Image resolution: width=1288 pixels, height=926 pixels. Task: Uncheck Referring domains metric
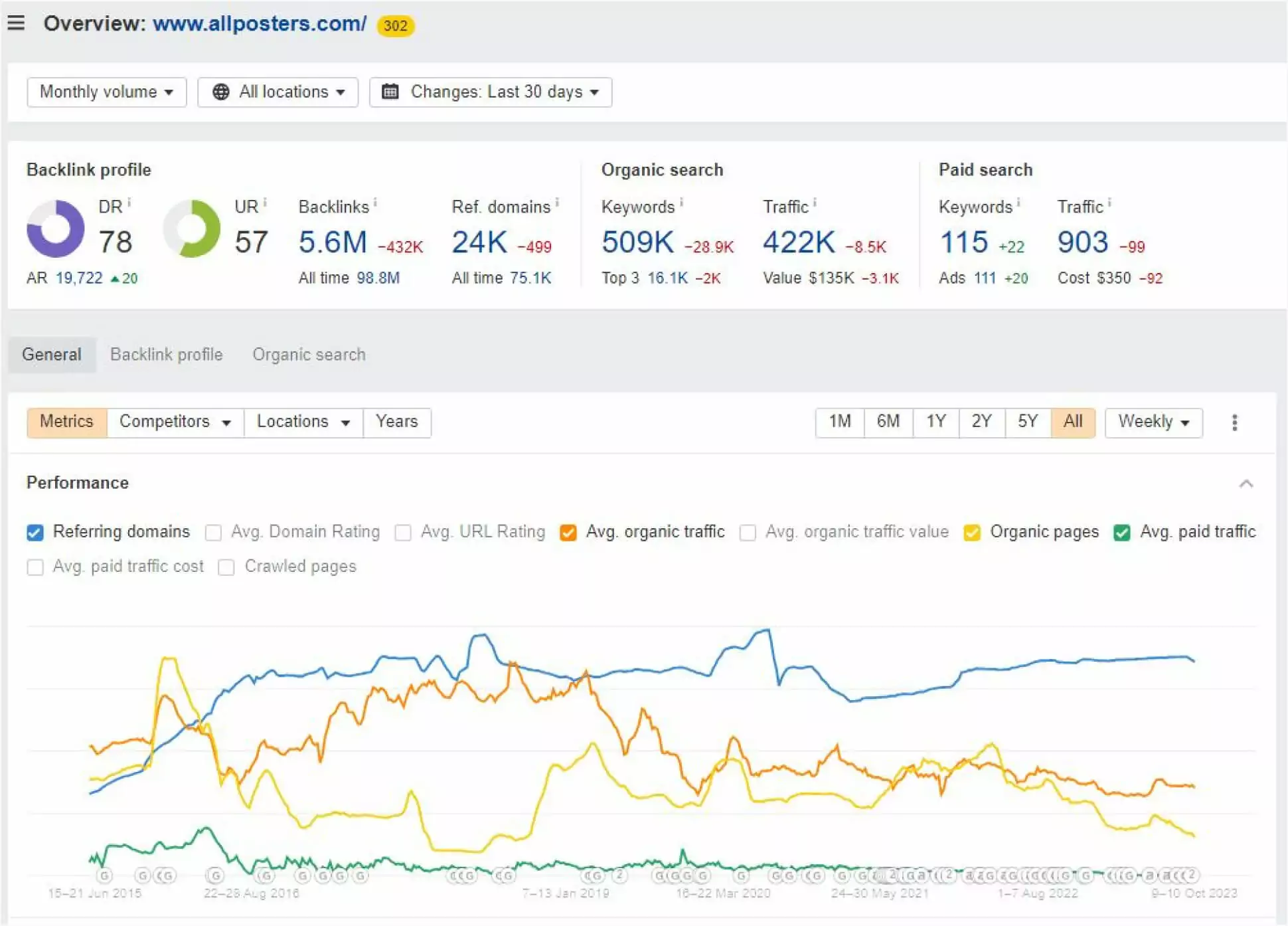click(35, 532)
